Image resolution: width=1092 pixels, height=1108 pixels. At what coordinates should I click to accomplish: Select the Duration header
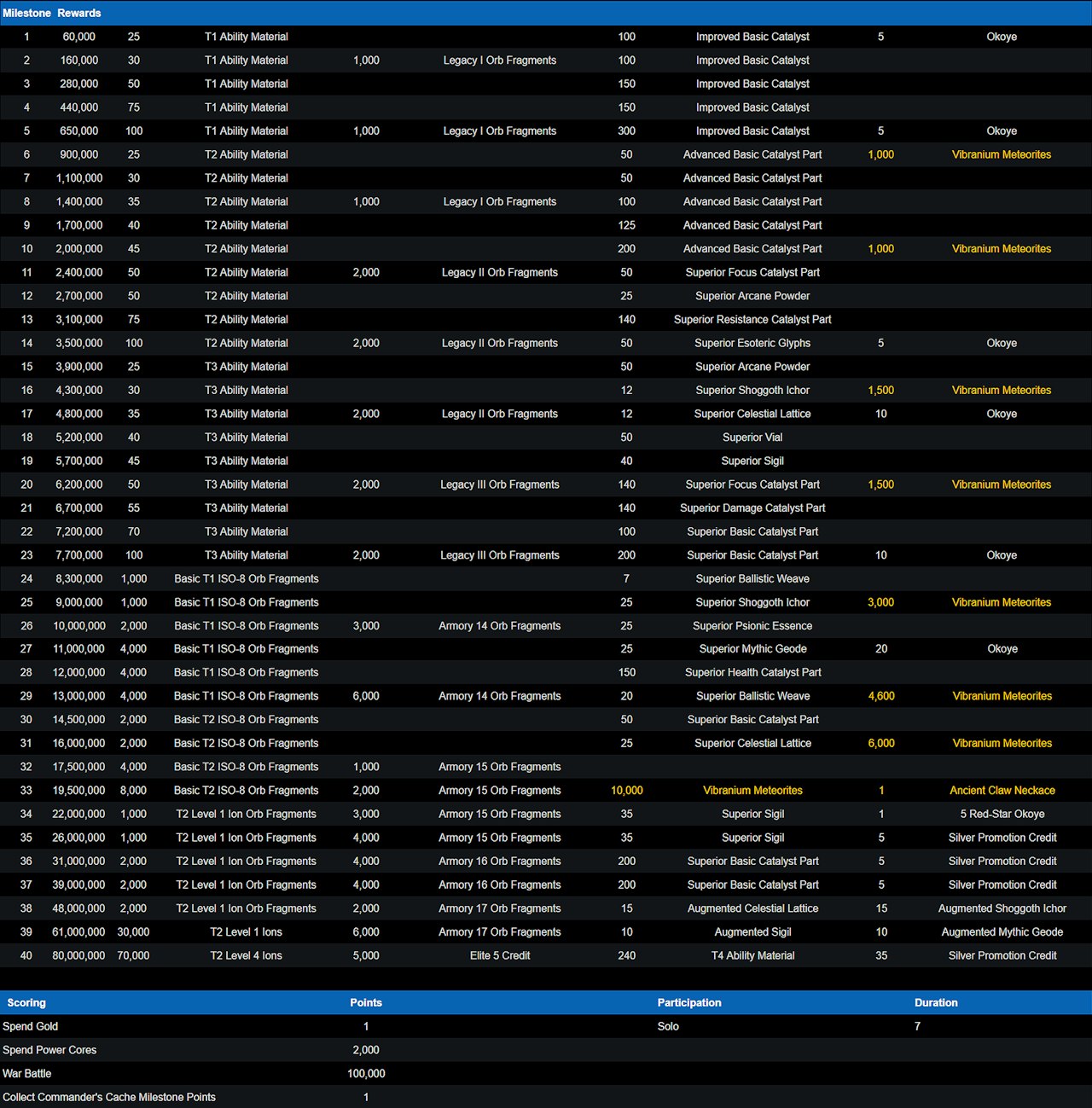coord(936,1003)
